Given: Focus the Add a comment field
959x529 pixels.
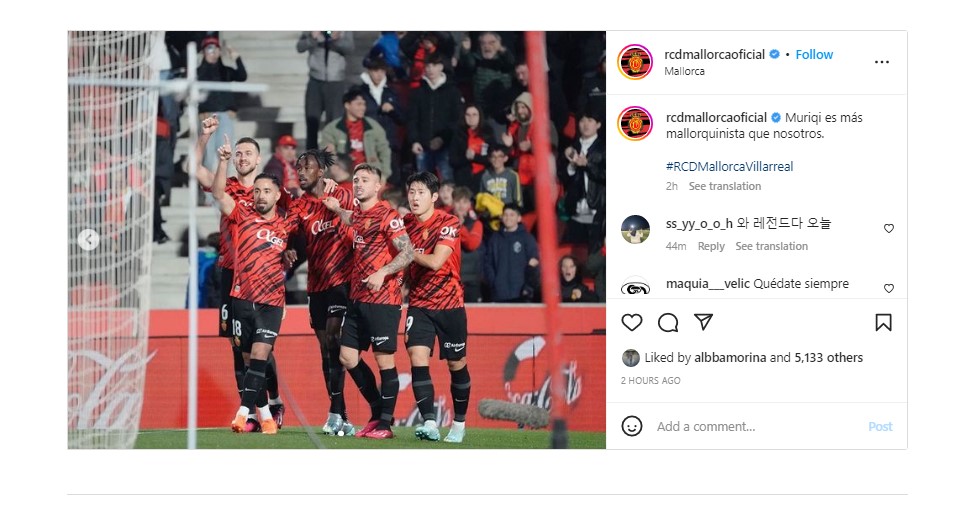Looking at the screenshot, I should pyautogui.click(x=758, y=426).
